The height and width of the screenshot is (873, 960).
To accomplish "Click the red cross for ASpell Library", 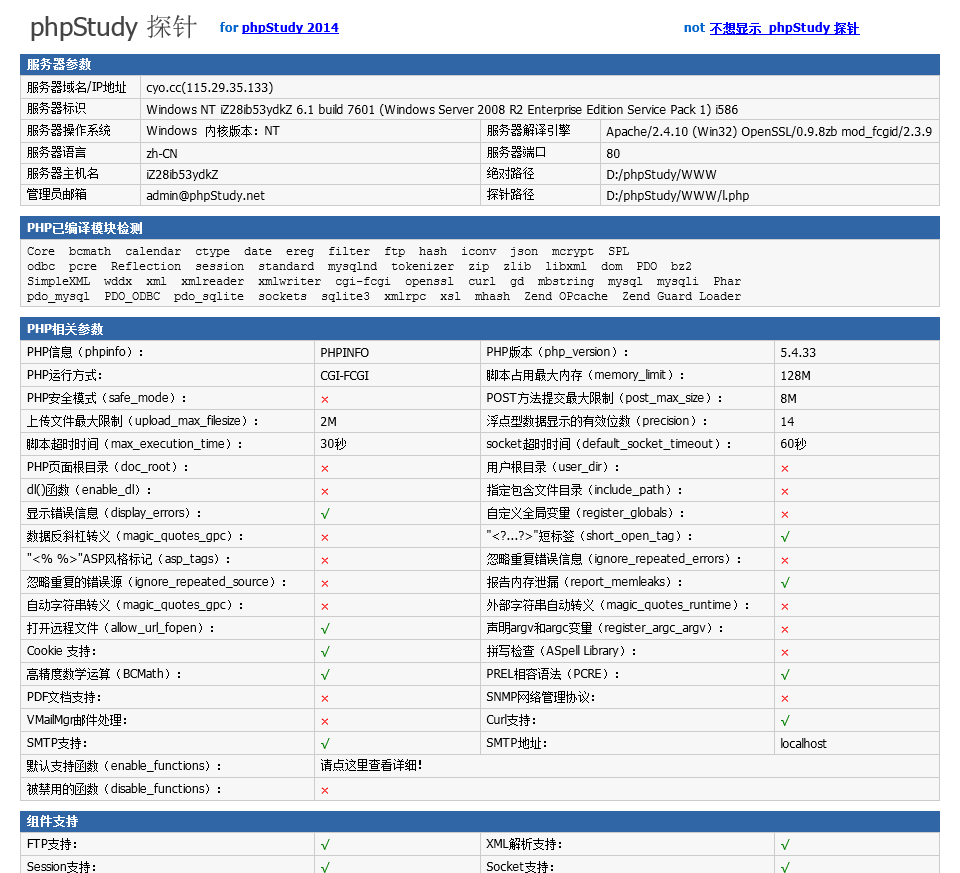I will [785, 653].
